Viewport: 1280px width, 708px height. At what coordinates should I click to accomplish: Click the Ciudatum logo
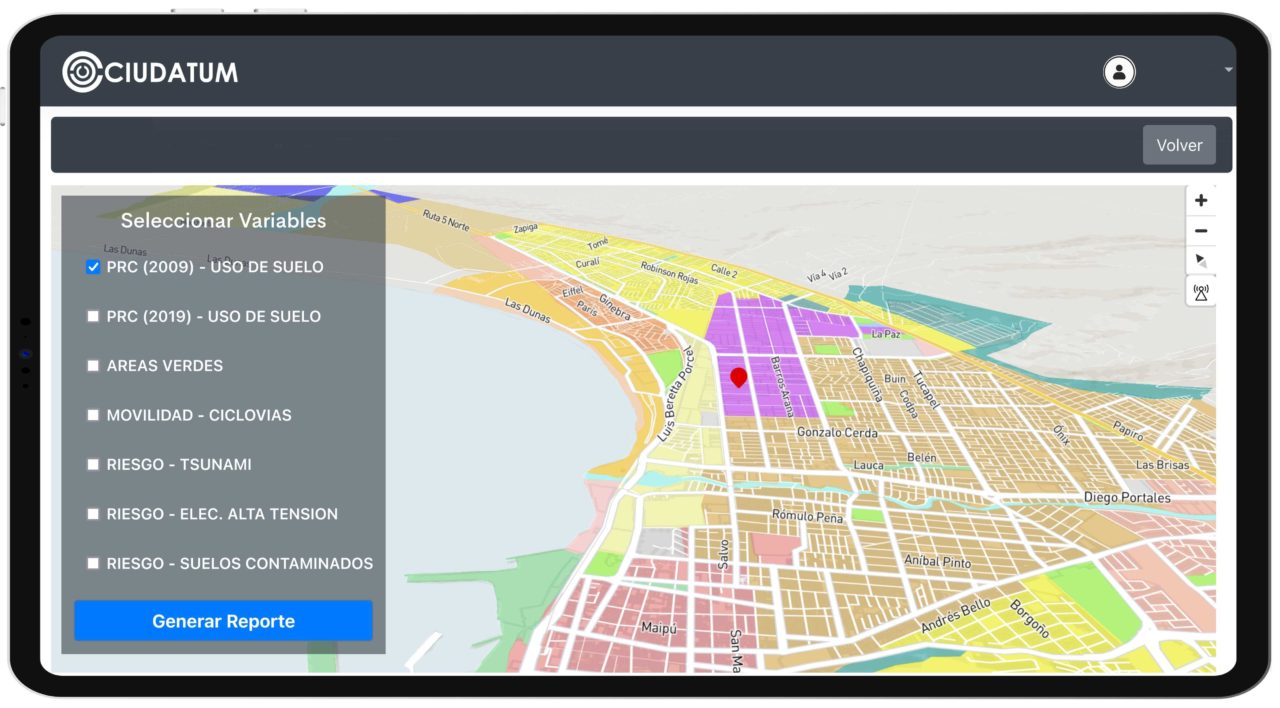tap(150, 72)
